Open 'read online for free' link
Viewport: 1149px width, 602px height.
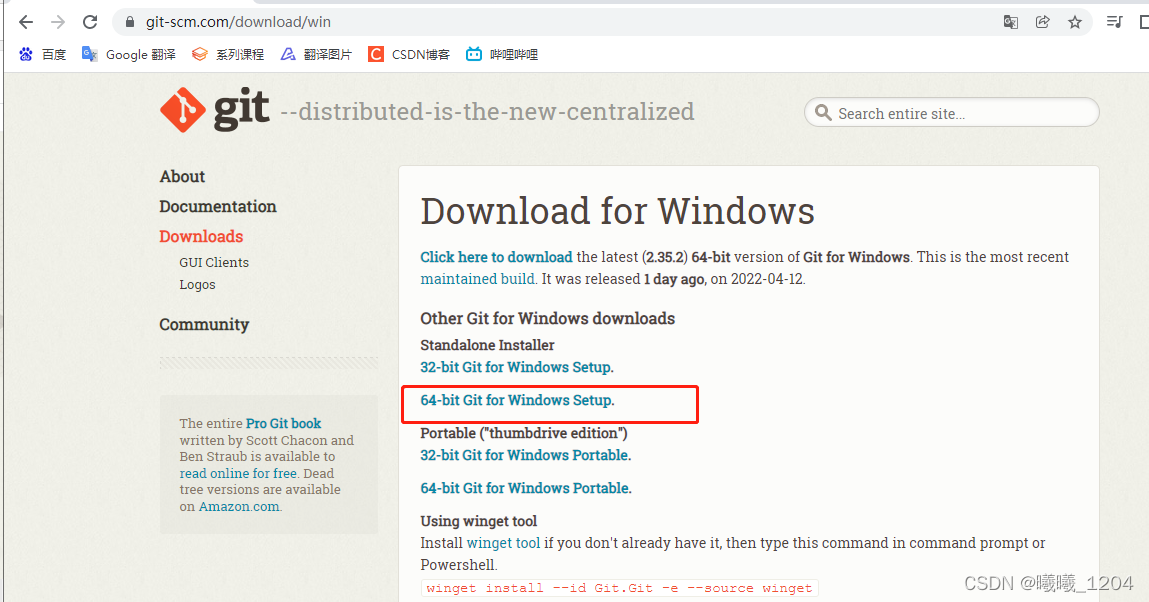(x=238, y=473)
